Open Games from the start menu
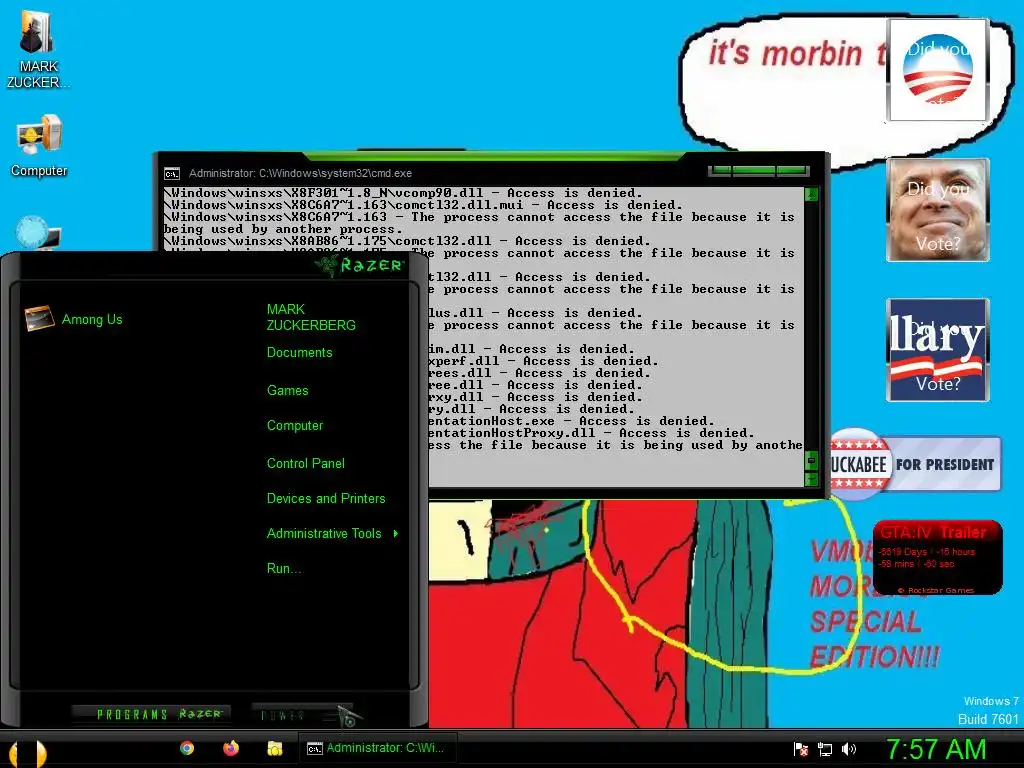The image size is (1024, 768). coord(287,391)
